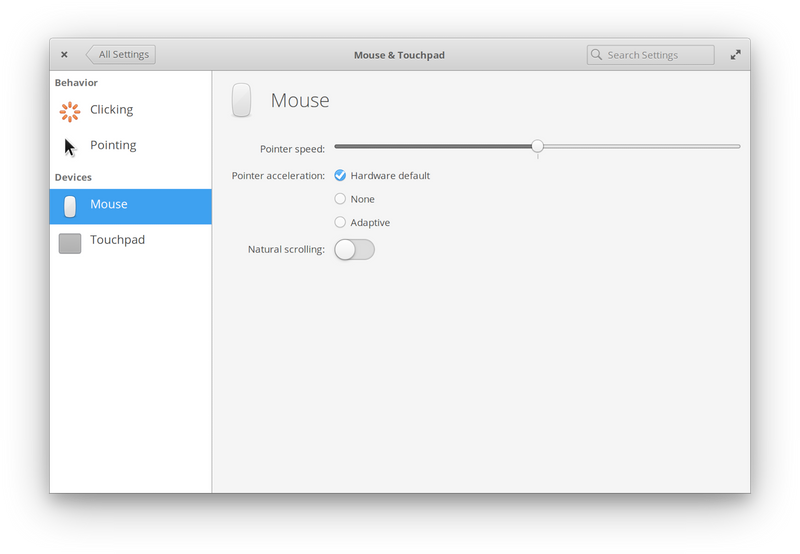Image resolution: width=800 pixels, height=554 pixels.
Task: Go back to All Settings
Action: tap(121, 55)
